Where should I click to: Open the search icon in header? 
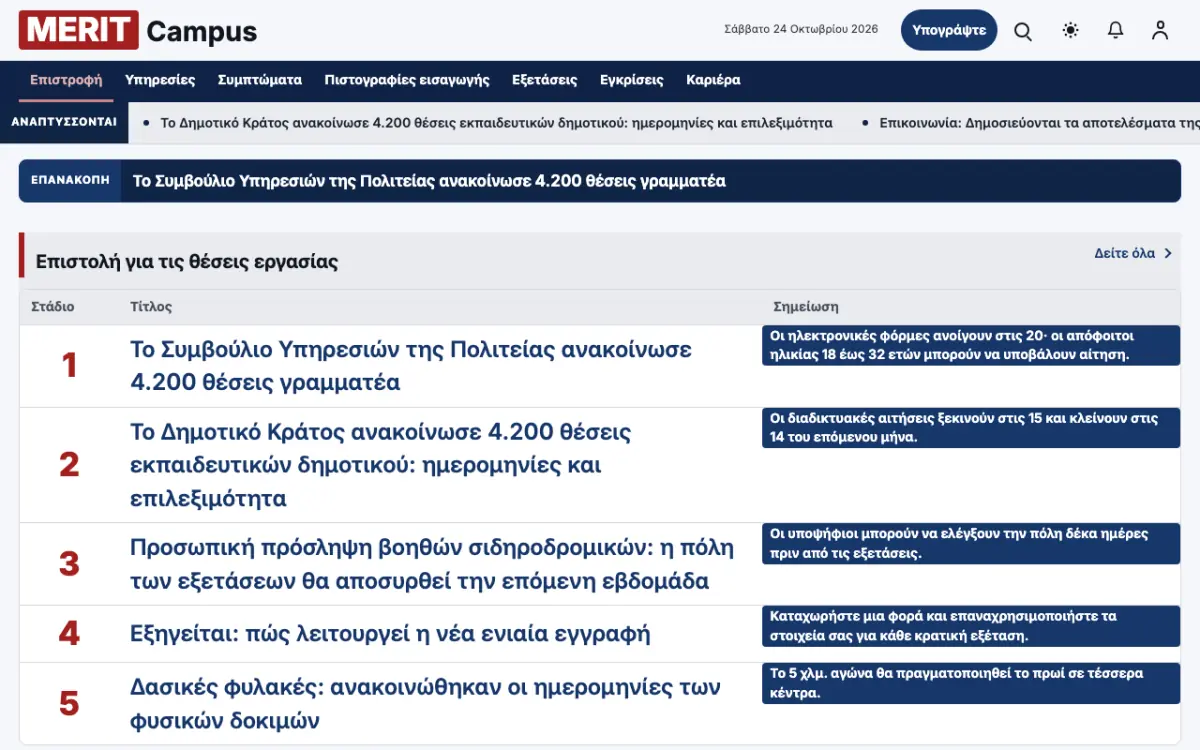pos(1023,30)
